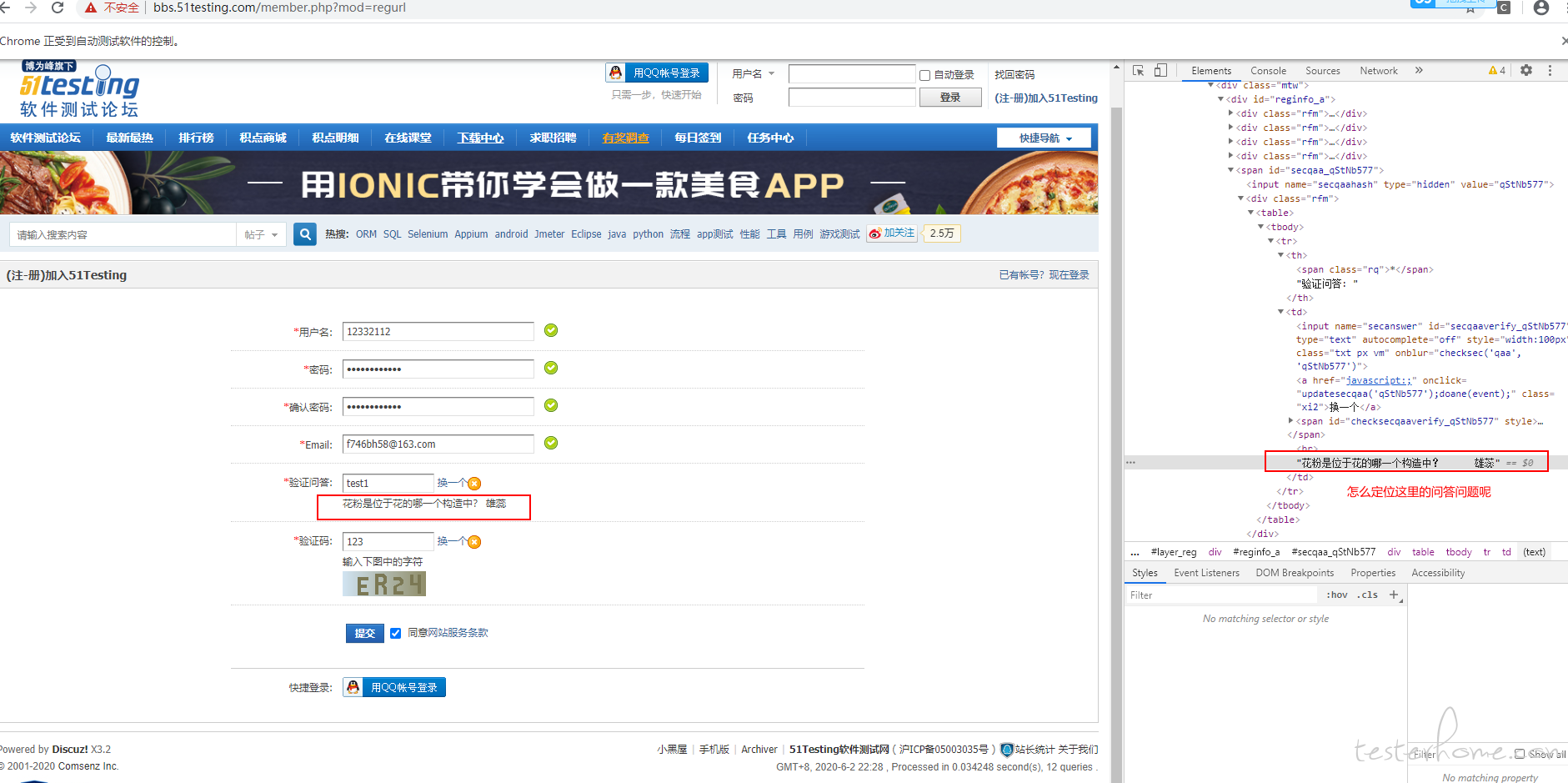Toggle the .cls class editor button

(1367, 595)
